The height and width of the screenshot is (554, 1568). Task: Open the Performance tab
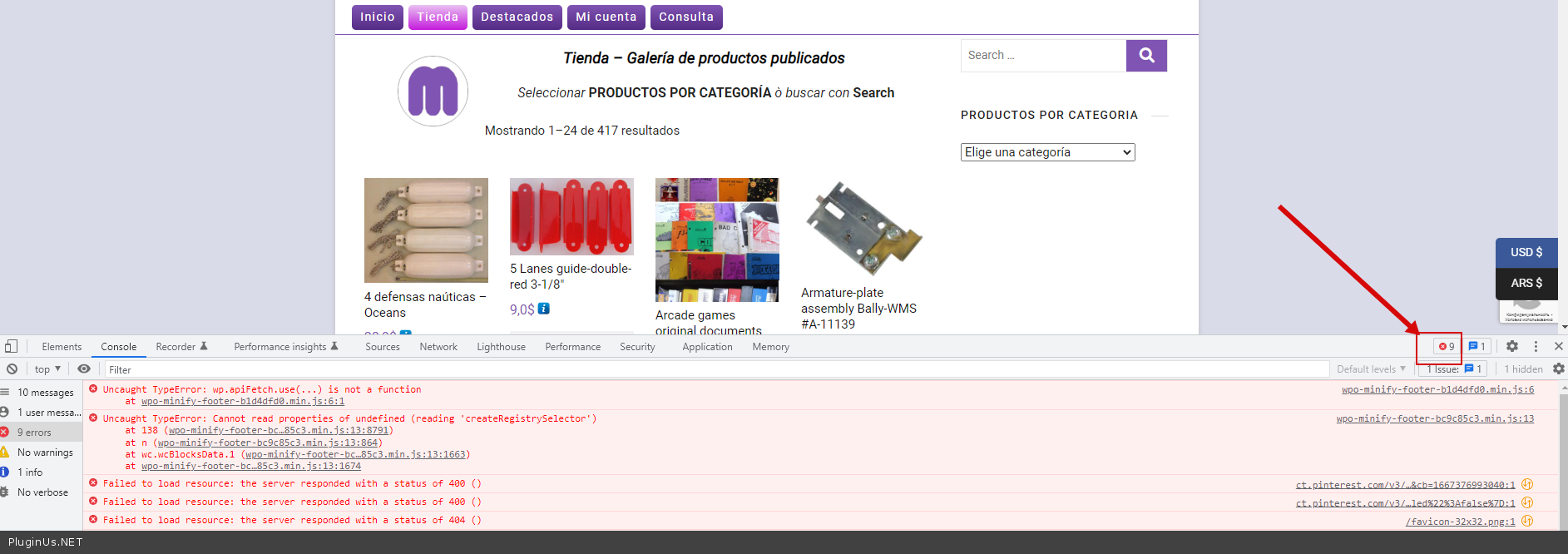coord(572,347)
